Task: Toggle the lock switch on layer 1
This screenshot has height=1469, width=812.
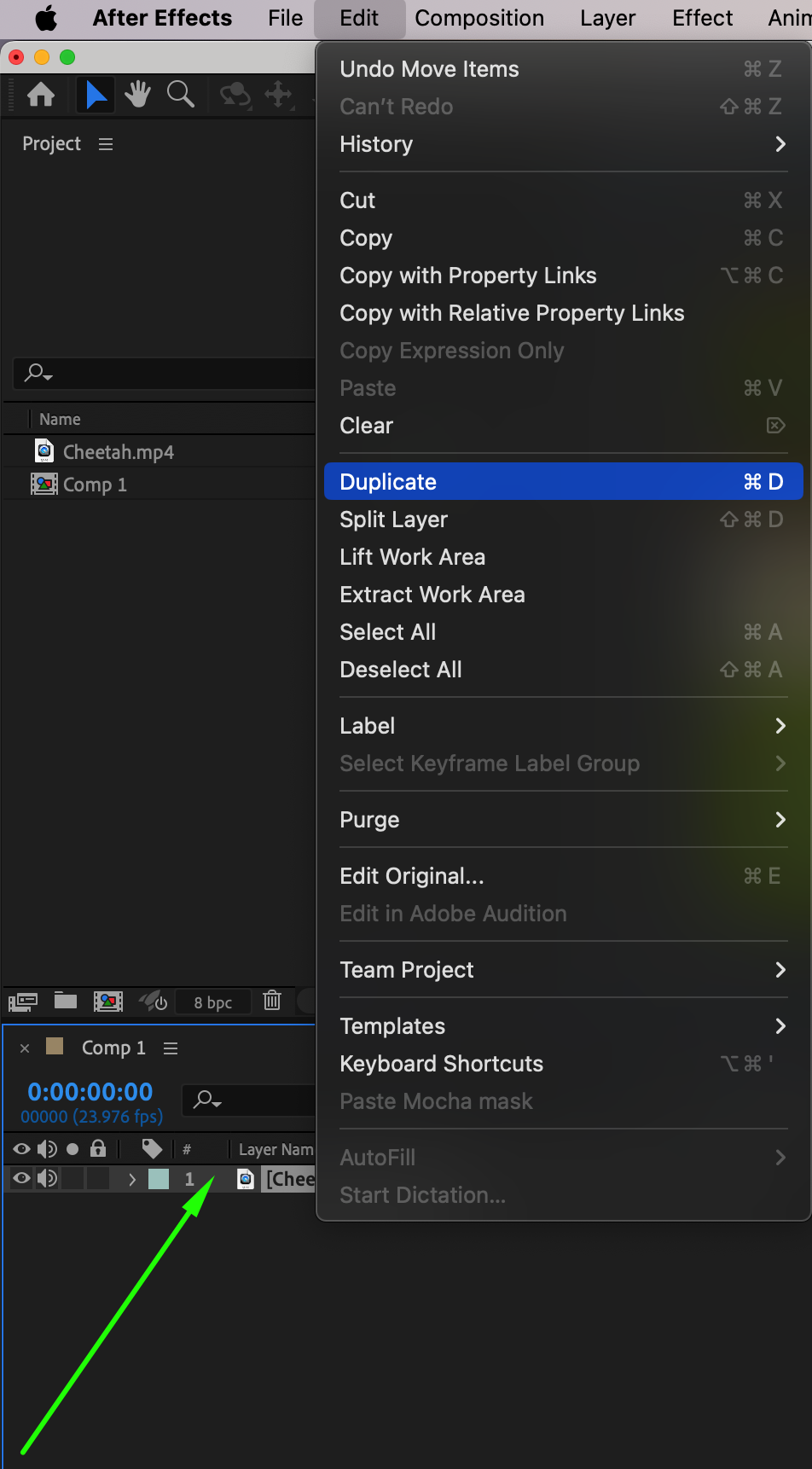Action: pyautogui.click(x=98, y=1179)
